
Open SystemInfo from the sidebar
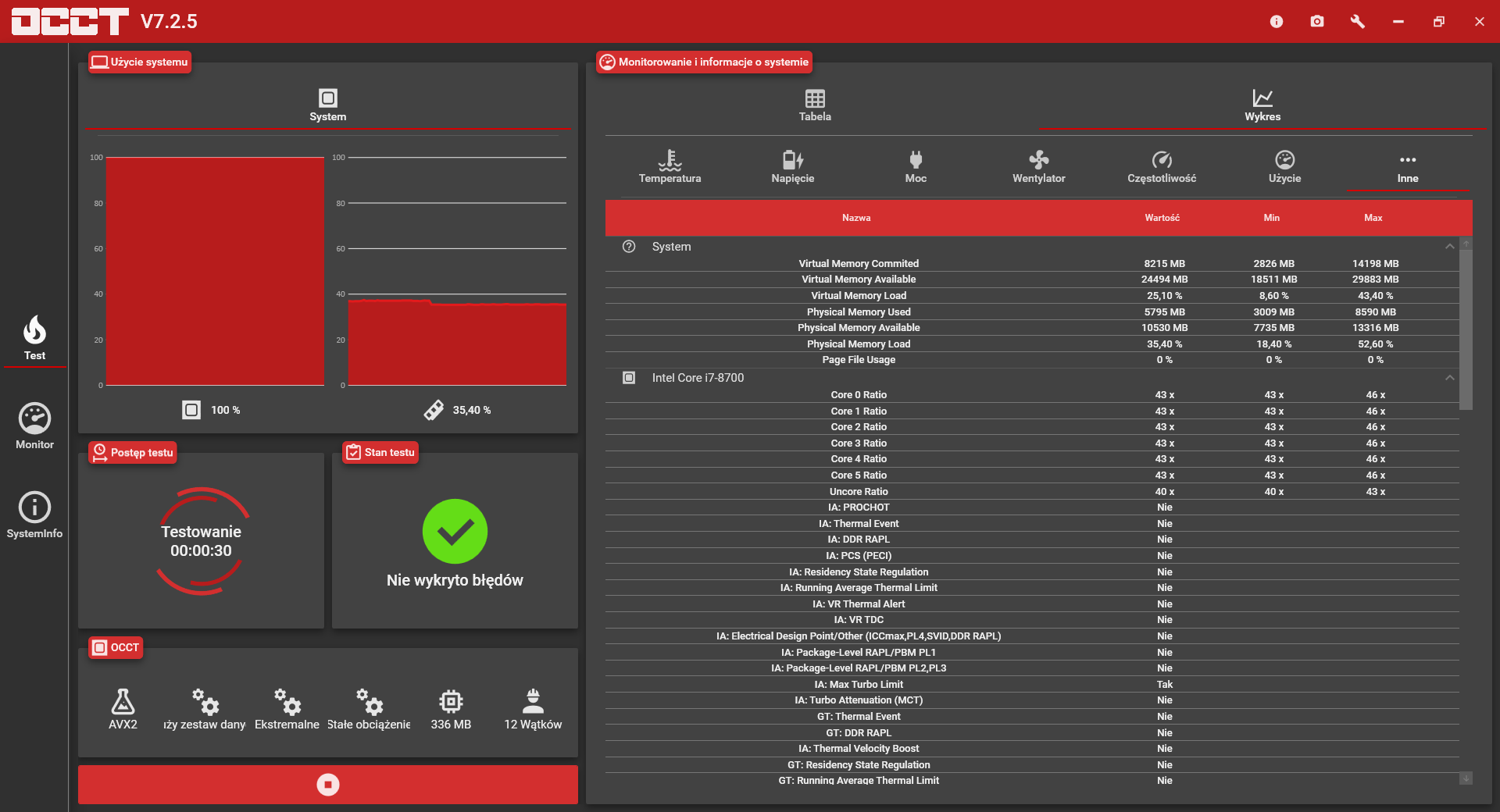coord(34,515)
